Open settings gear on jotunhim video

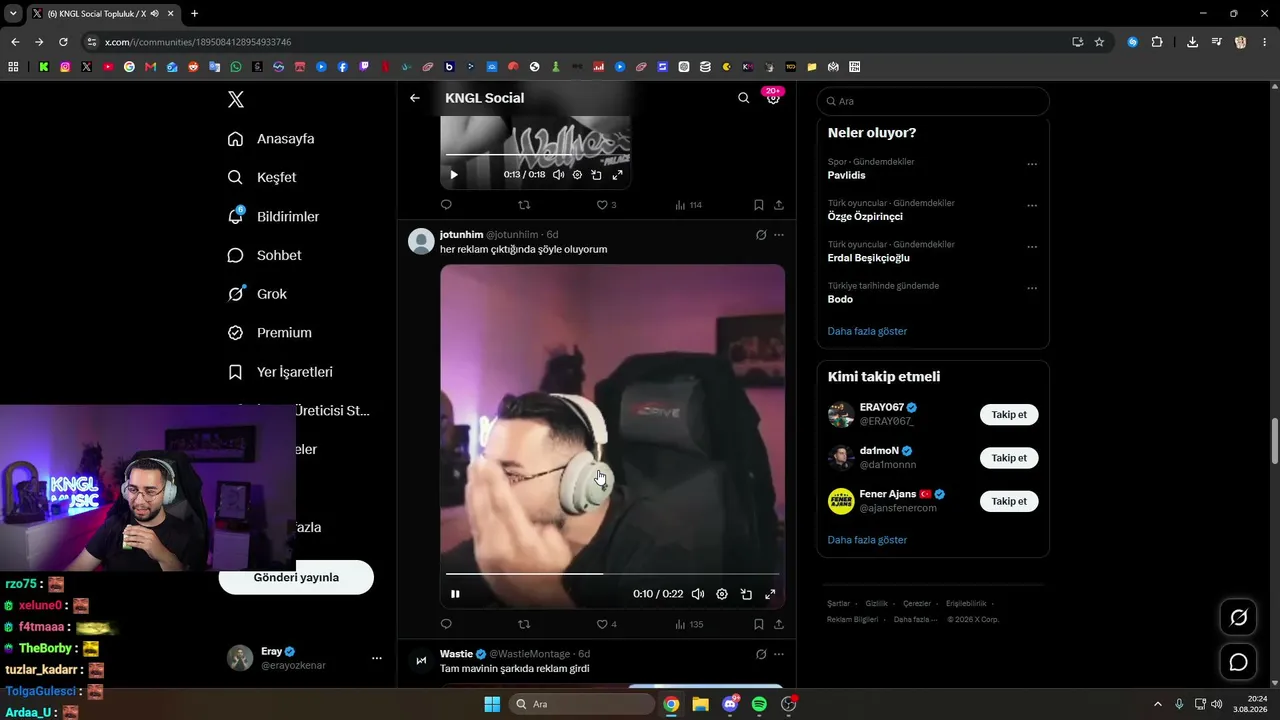(722, 594)
